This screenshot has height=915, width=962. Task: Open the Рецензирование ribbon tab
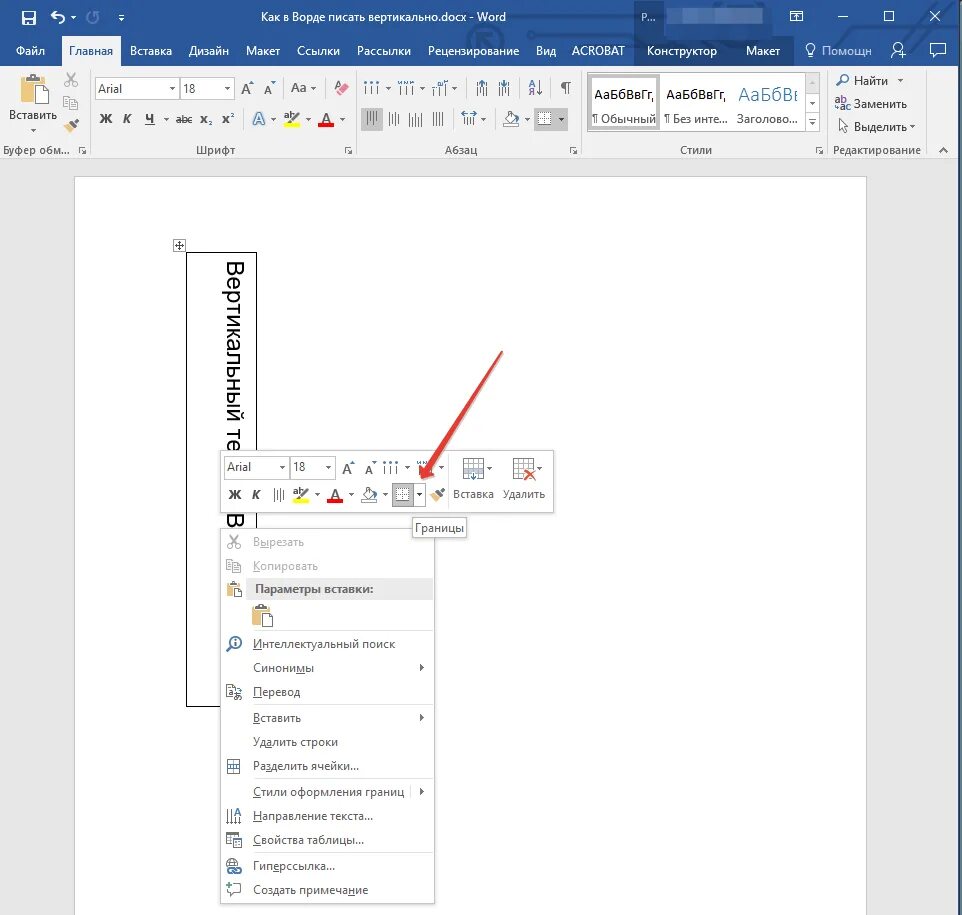(473, 51)
